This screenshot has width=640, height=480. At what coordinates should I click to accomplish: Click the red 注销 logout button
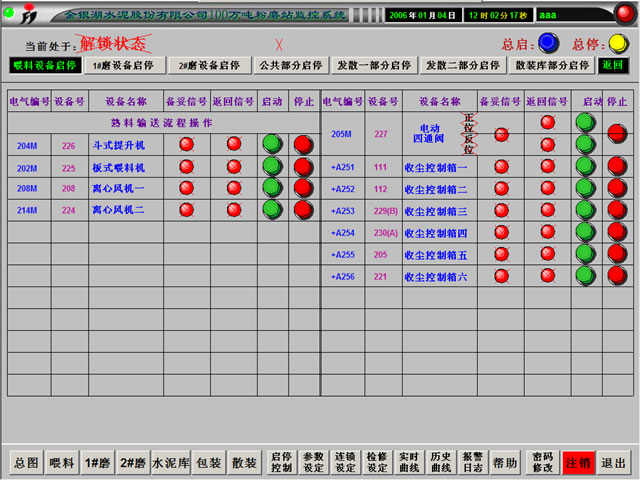[577, 462]
